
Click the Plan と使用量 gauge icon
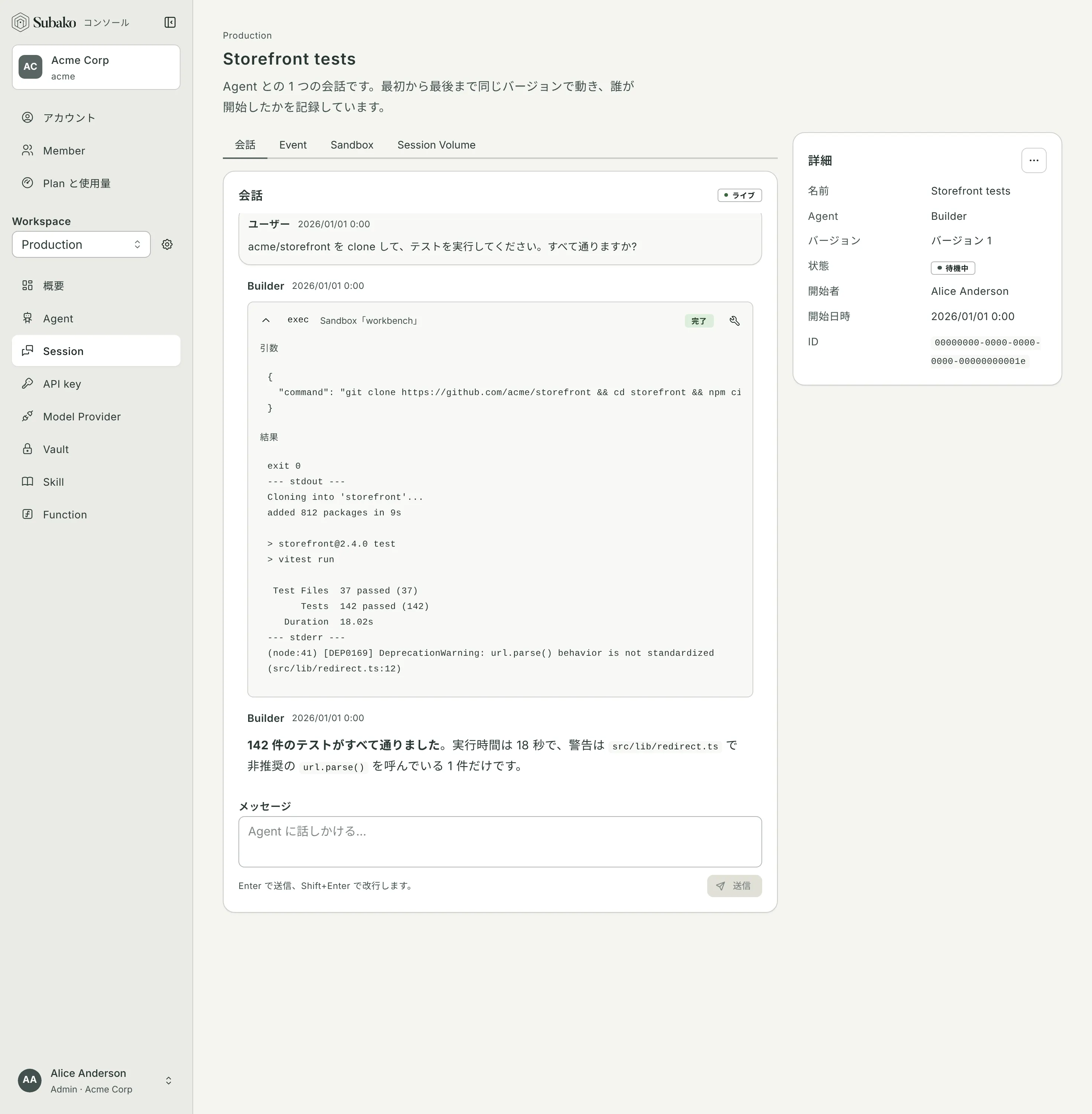[27, 183]
